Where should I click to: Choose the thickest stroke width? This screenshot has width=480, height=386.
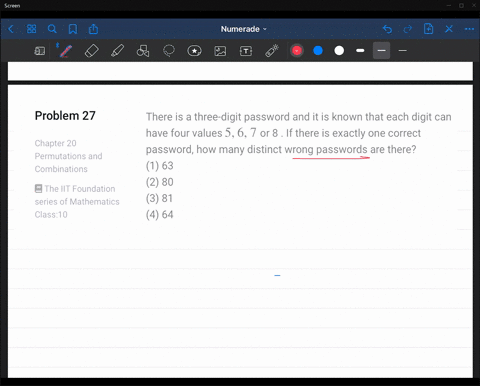tap(360, 51)
